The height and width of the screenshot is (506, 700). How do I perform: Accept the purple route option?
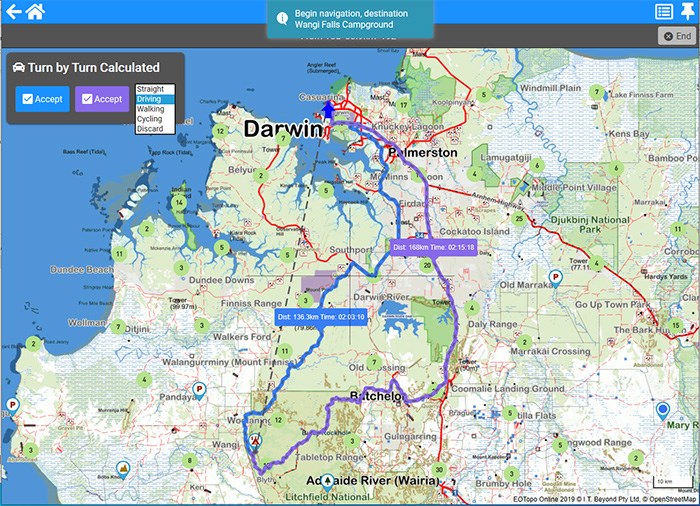pyautogui.click(x=101, y=99)
